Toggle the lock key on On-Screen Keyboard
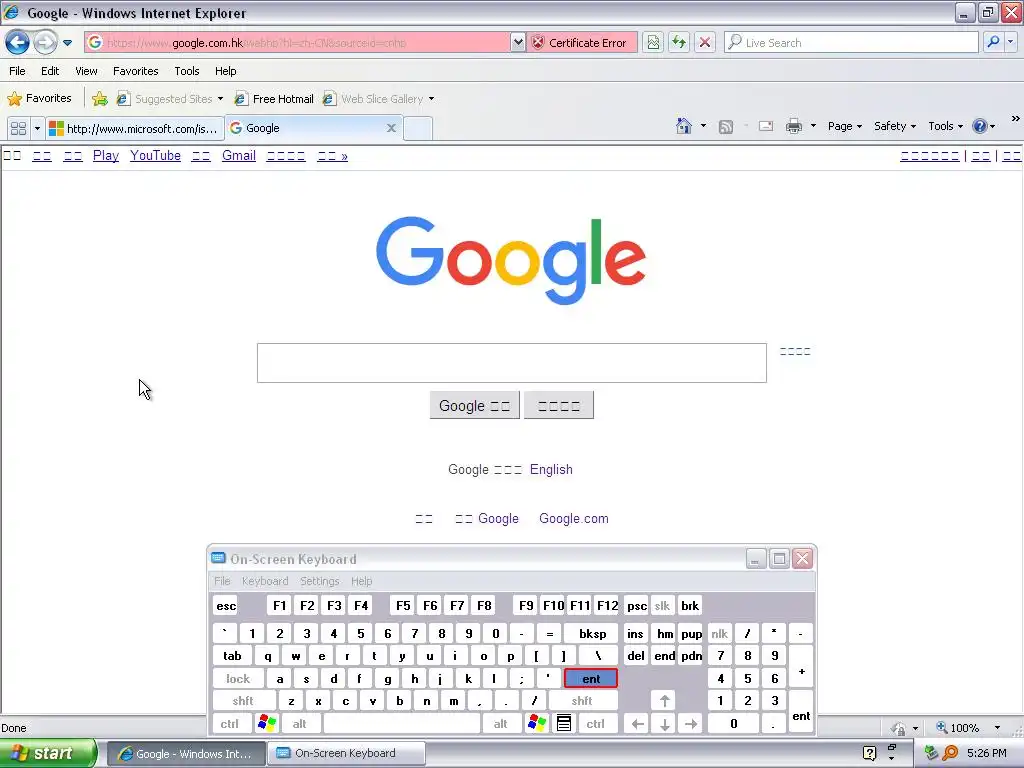Image resolution: width=1024 pixels, height=768 pixels. 238,679
